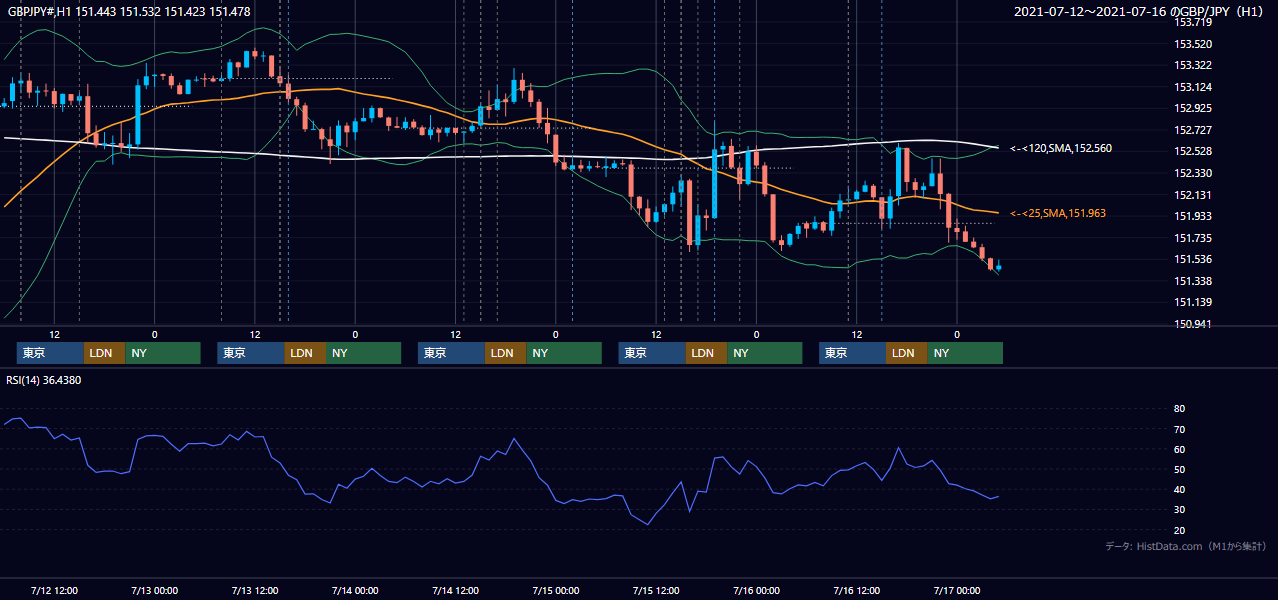Click the 7/14 00:00 time axis label
1278x600 pixels.
pyautogui.click(x=355, y=590)
